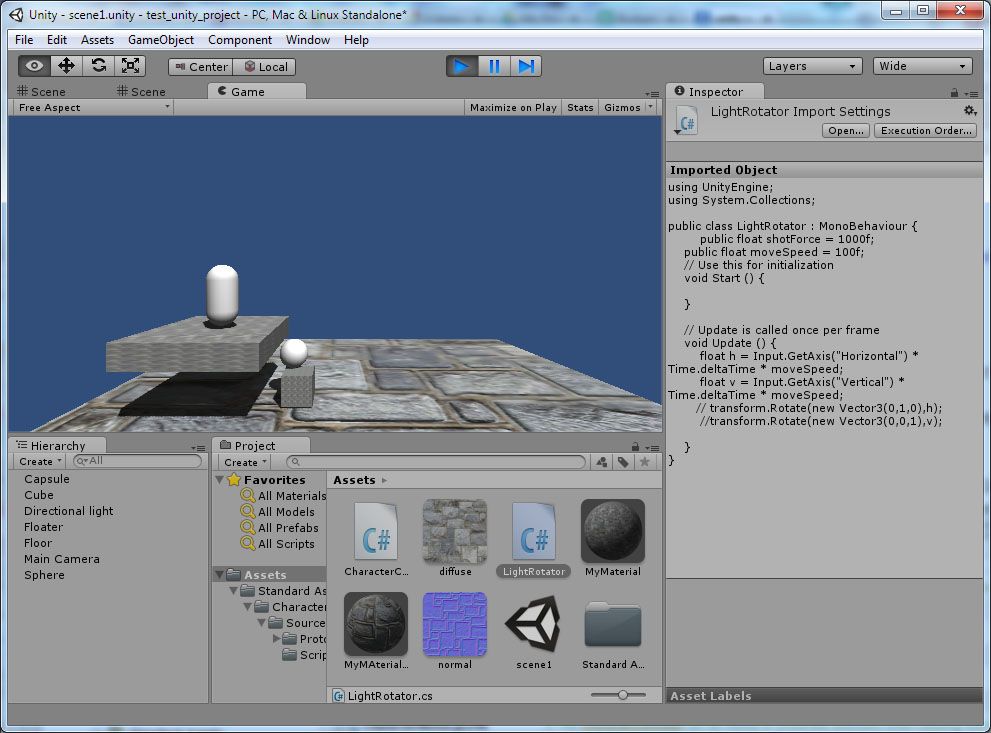Save search to favorites star icon
Image resolution: width=991 pixels, height=733 pixels.
pos(645,462)
